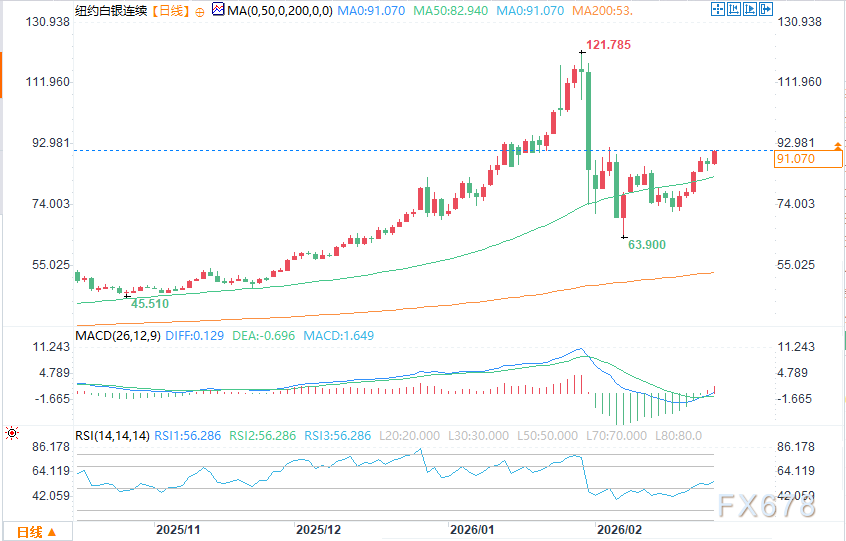Image resolution: width=846 pixels, height=541 pixels.
Task: Click the 纽约白银连续 instrument title
Action: pyautogui.click(x=109, y=11)
